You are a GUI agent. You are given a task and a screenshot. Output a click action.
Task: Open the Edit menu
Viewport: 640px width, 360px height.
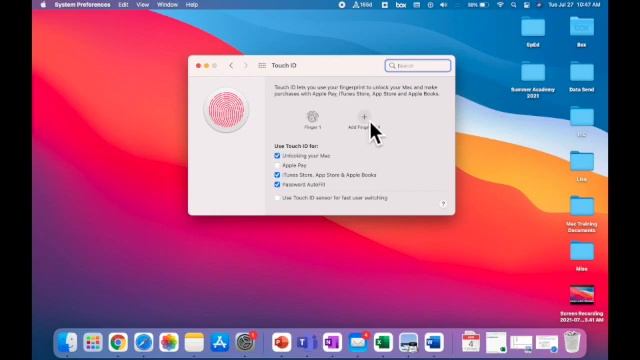point(123,5)
